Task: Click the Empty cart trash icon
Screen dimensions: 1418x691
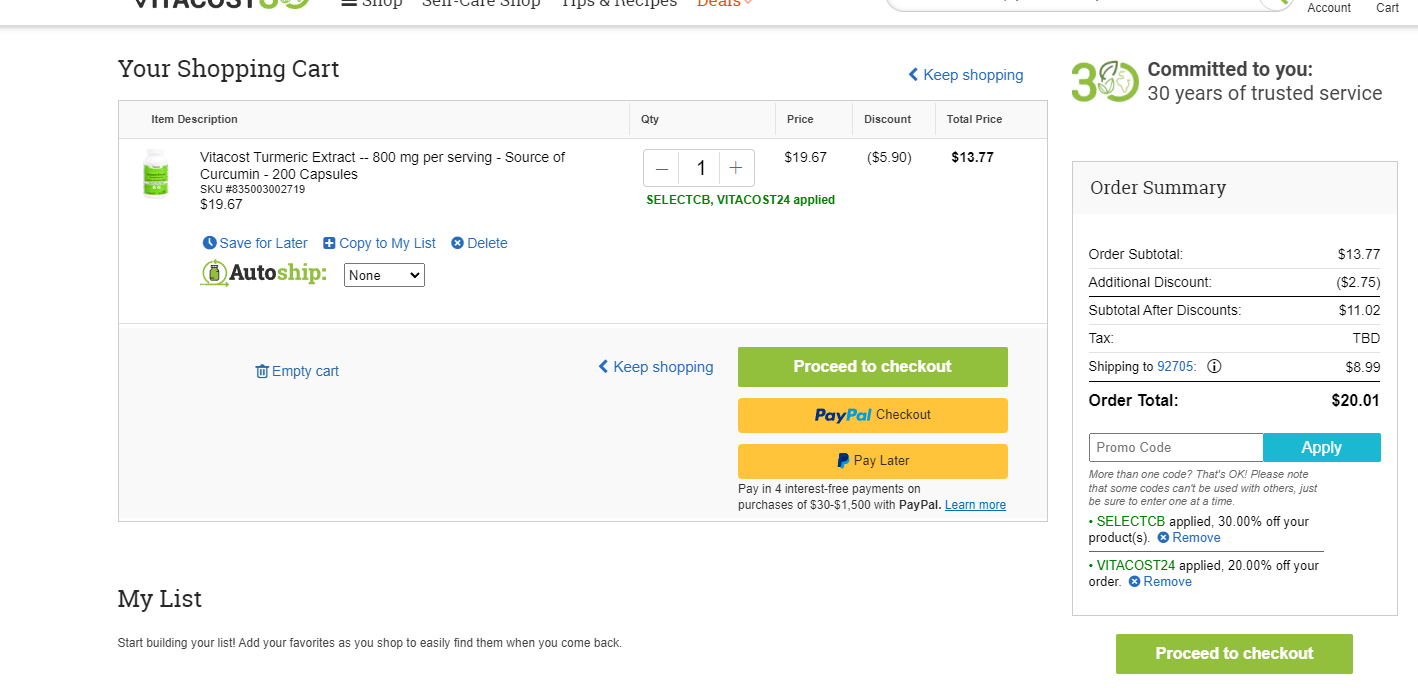Action: click(x=262, y=371)
